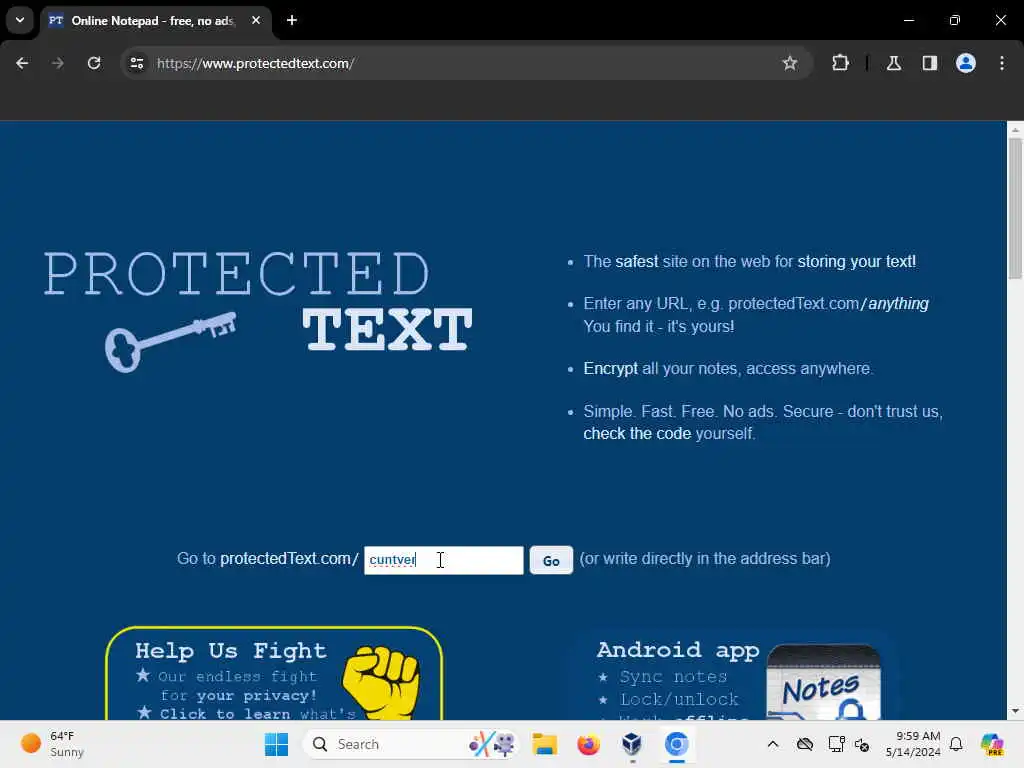
Task: Click the browser back arrow
Action: [x=22, y=63]
